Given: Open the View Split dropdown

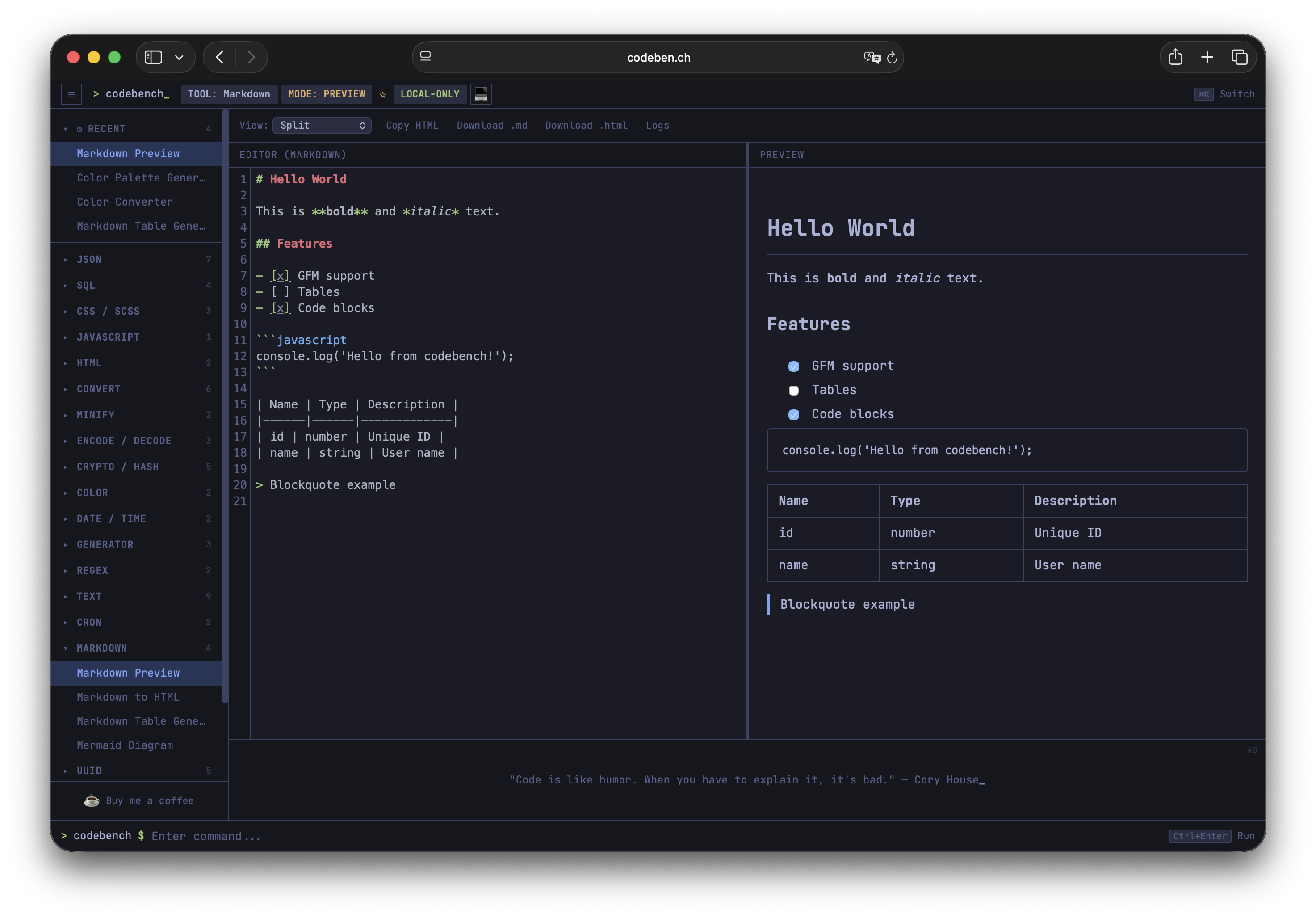Looking at the screenshot, I should (x=322, y=125).
